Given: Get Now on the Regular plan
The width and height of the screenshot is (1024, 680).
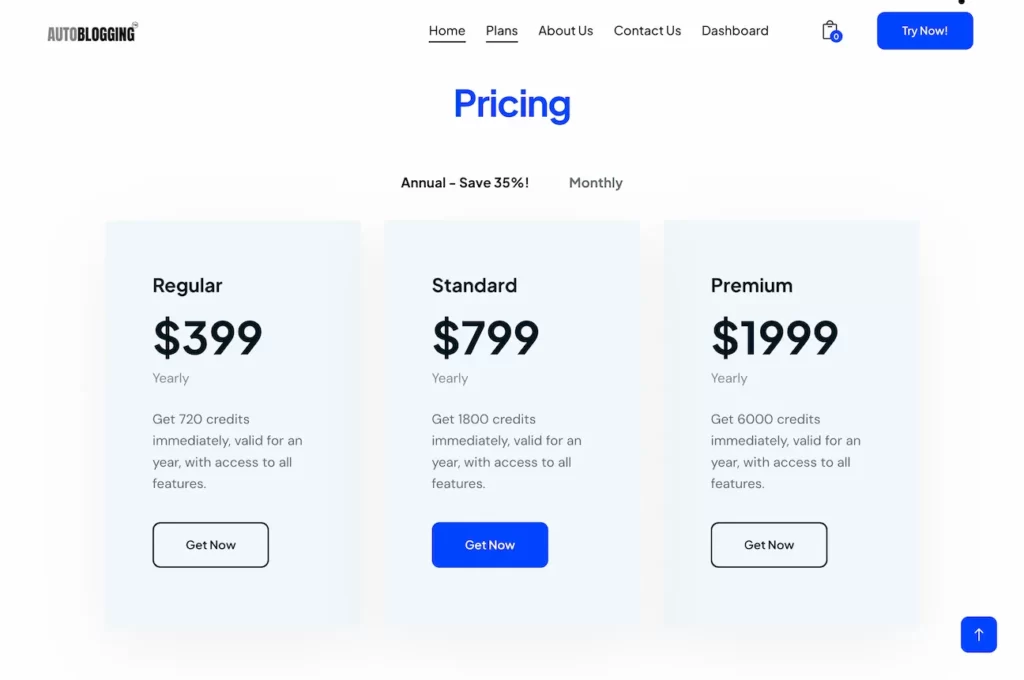Looking at the screenshot, I should point(210,544).
